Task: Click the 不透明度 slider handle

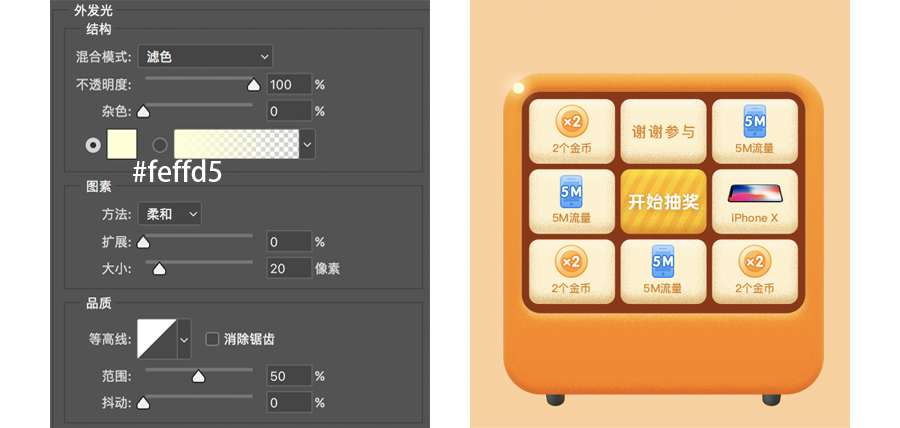Action: [253, 85]
